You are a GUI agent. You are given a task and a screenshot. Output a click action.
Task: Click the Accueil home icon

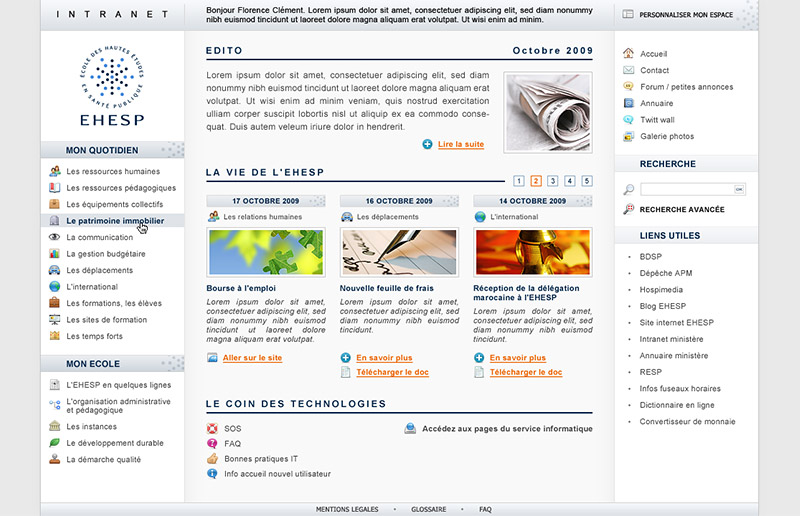point(628,53)
